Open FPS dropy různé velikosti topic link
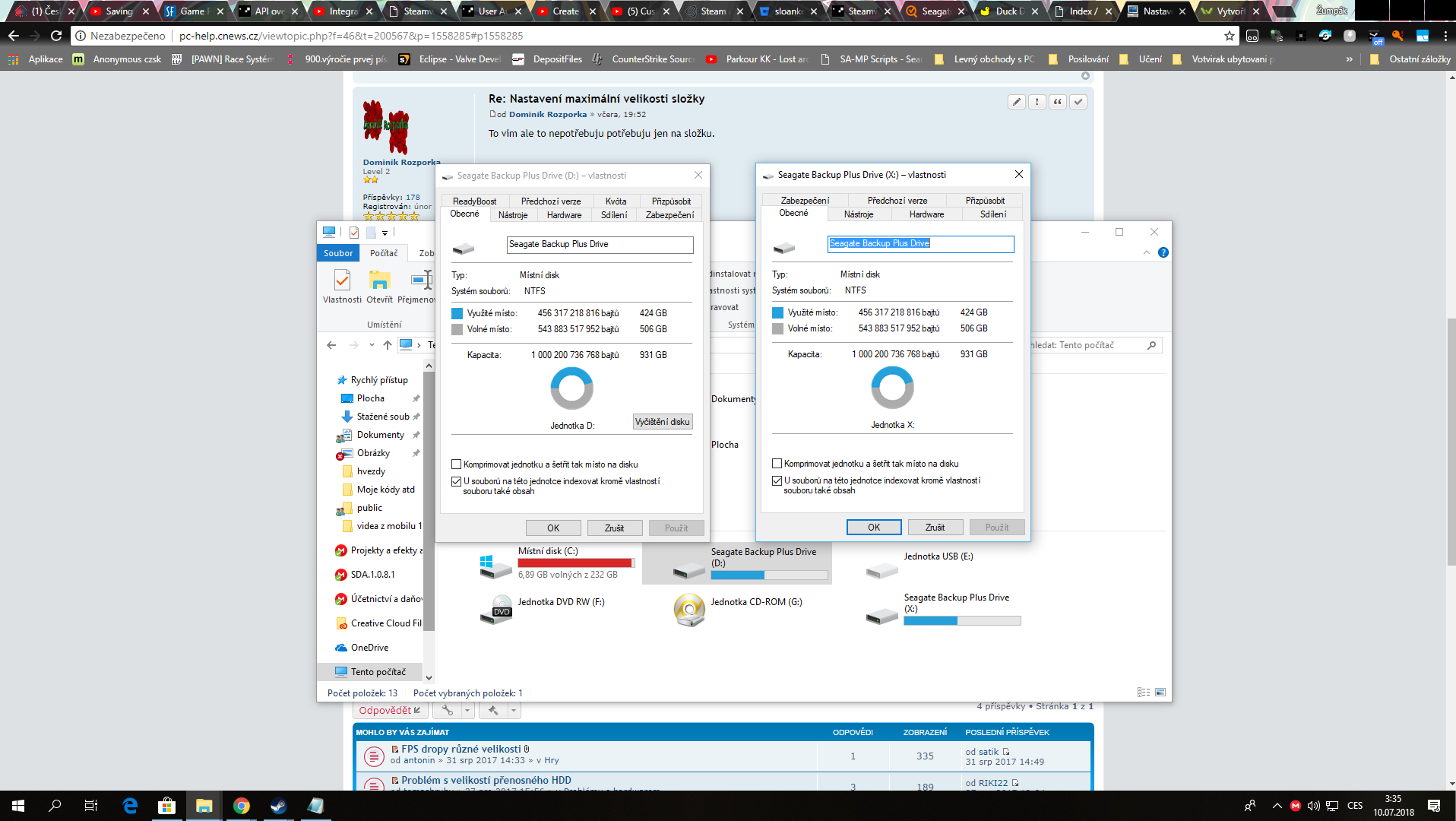Viewport: 1456px width, 821px height. tap(461, 749)
